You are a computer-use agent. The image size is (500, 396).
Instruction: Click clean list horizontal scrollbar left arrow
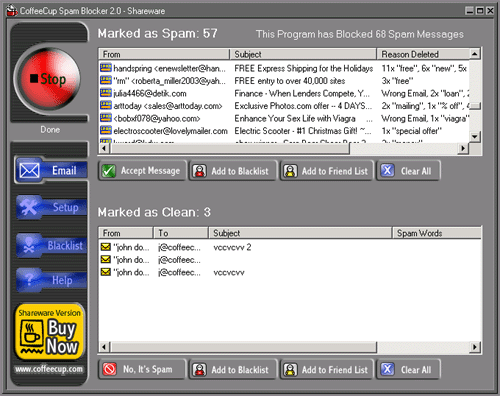104,347
